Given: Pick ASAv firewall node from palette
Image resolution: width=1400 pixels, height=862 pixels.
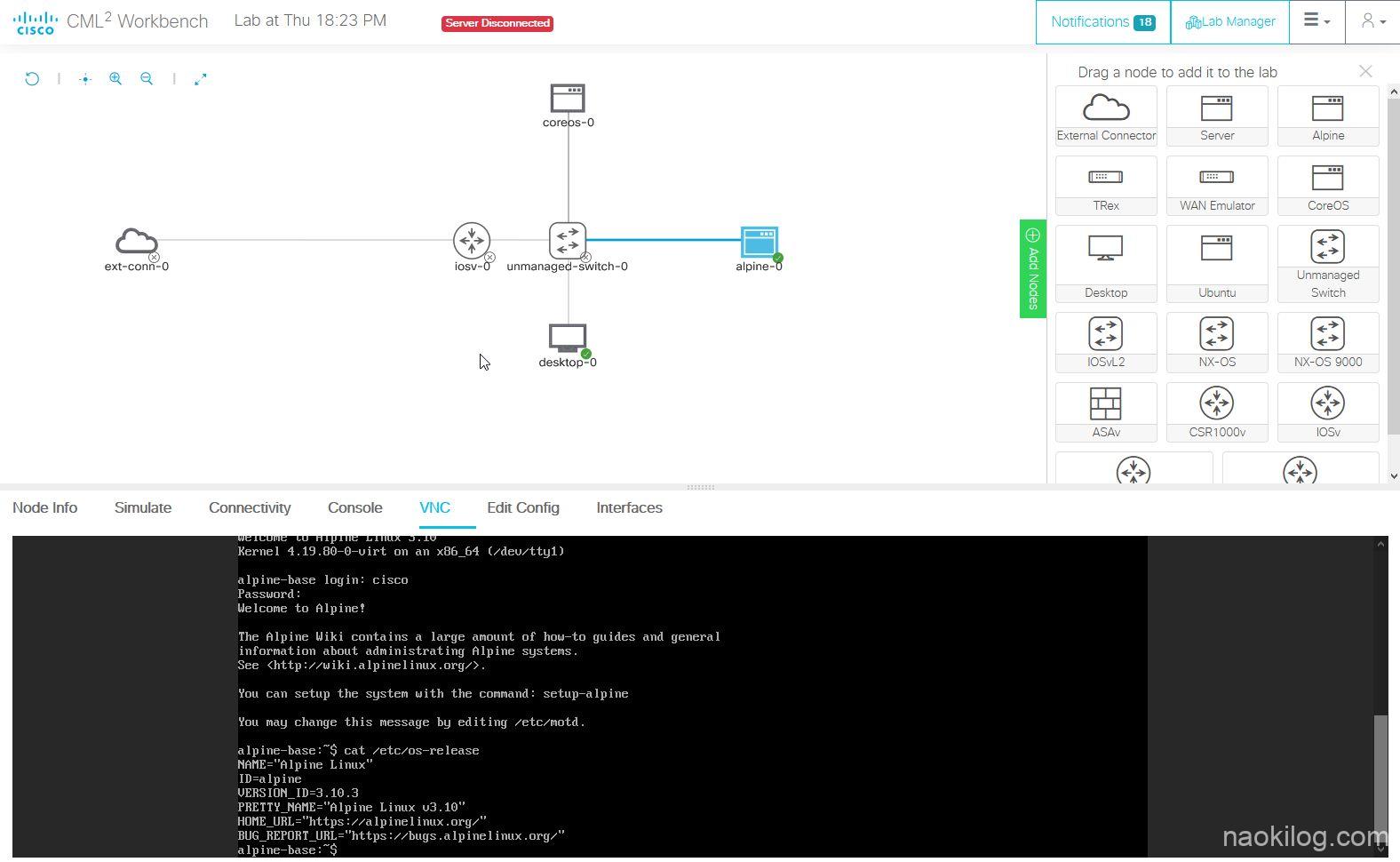Looking at the screenshot, I should click(1106, 412).
